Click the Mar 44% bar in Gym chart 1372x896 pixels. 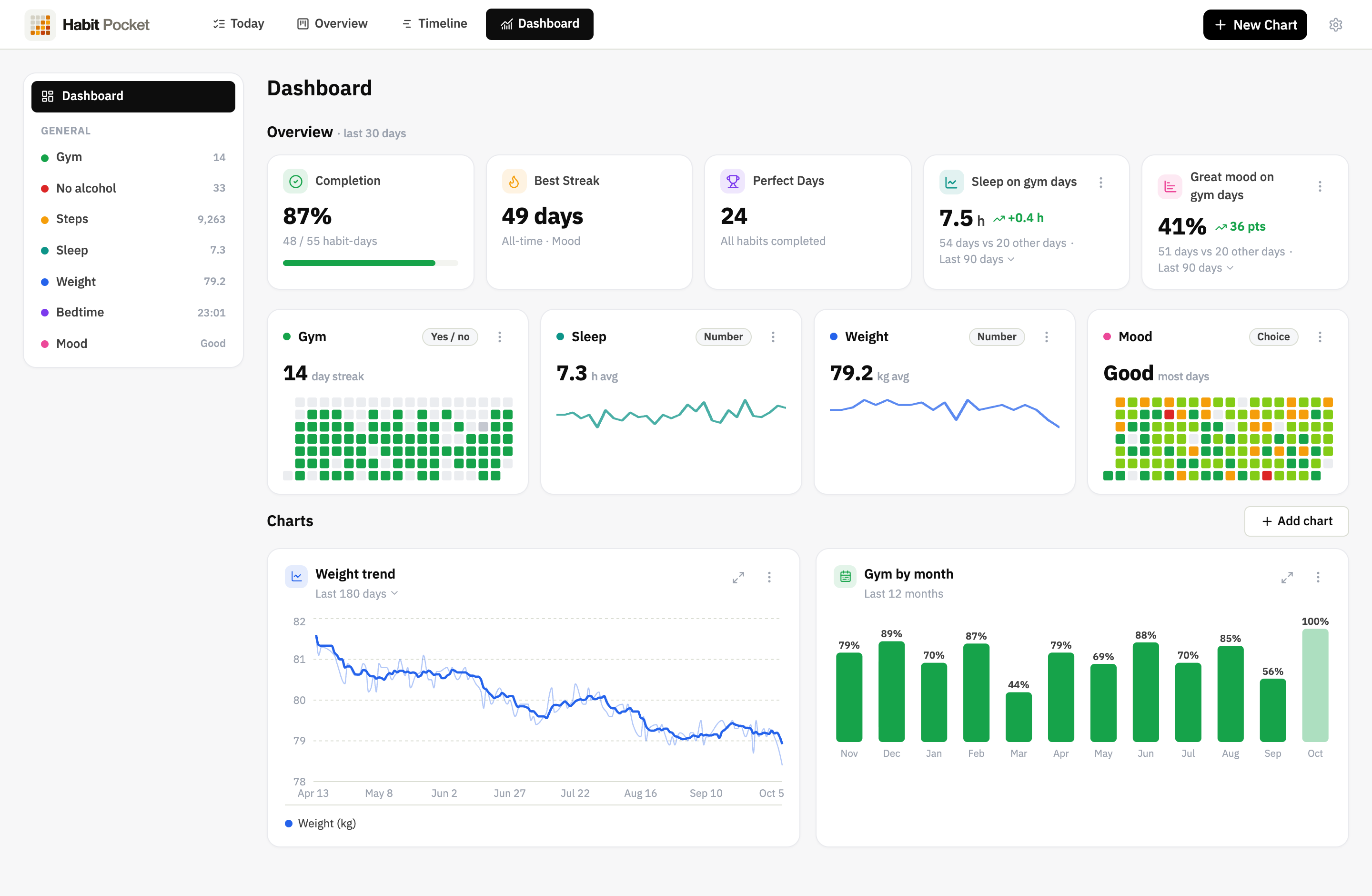1018,717
